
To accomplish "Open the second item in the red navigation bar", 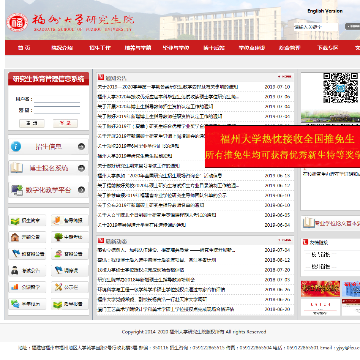I will coord(62,48).
